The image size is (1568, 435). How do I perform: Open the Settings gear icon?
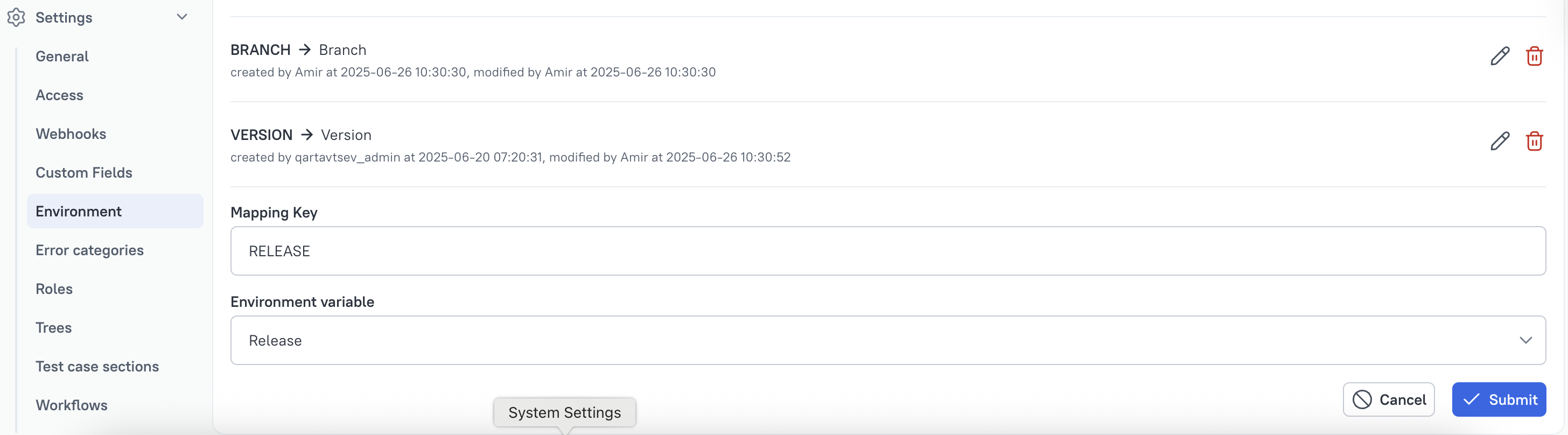coord(16,17)
